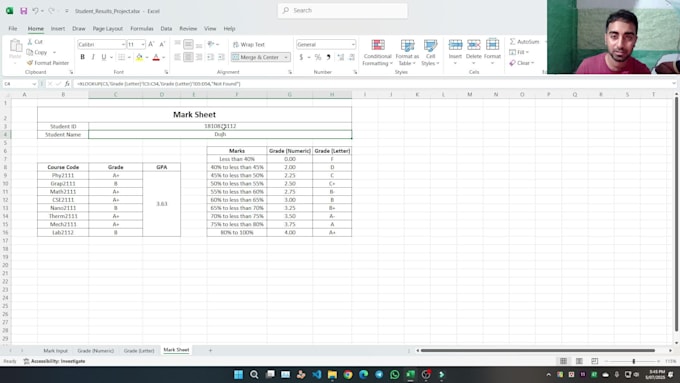Toggle Merge & Center
680x383 pixels.
tap(256, 57)
